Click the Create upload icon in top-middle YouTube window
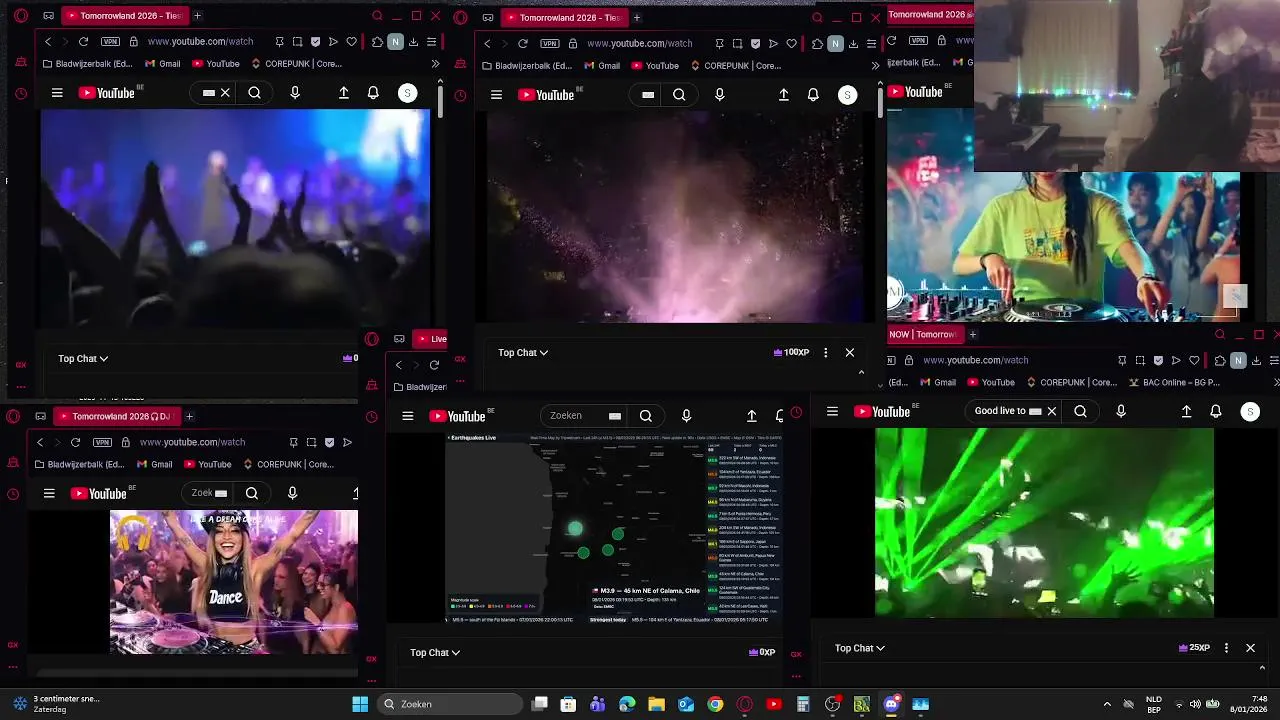This screenshot has width=1280, height=720. tap(784, 95)
